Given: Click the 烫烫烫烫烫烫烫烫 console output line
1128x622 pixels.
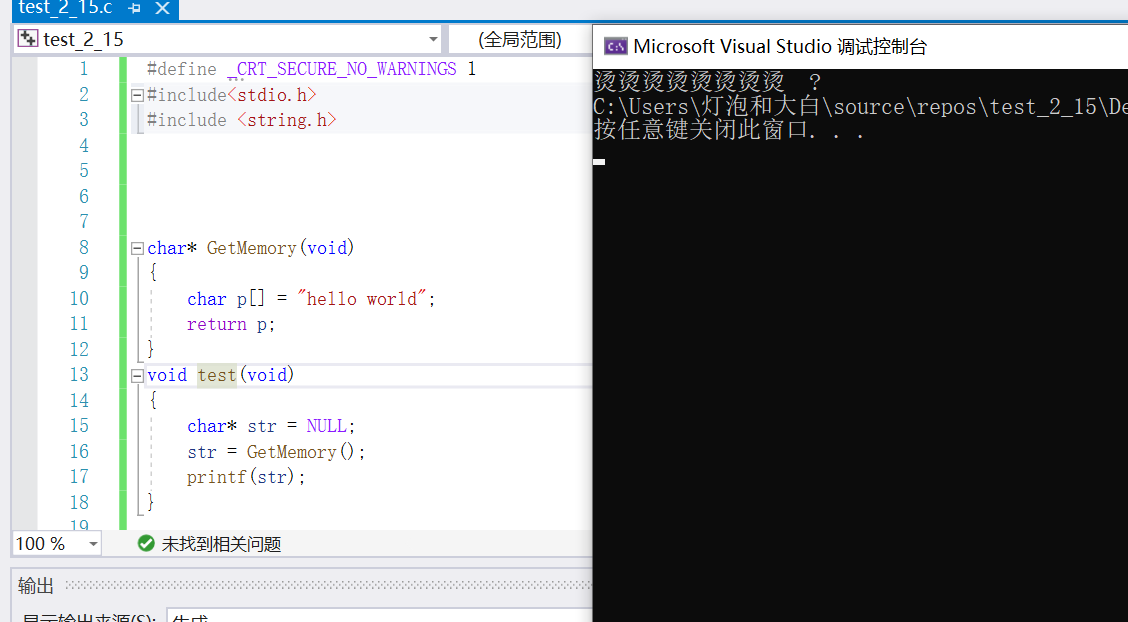Looking at the screenshot, I should [707, 81].
